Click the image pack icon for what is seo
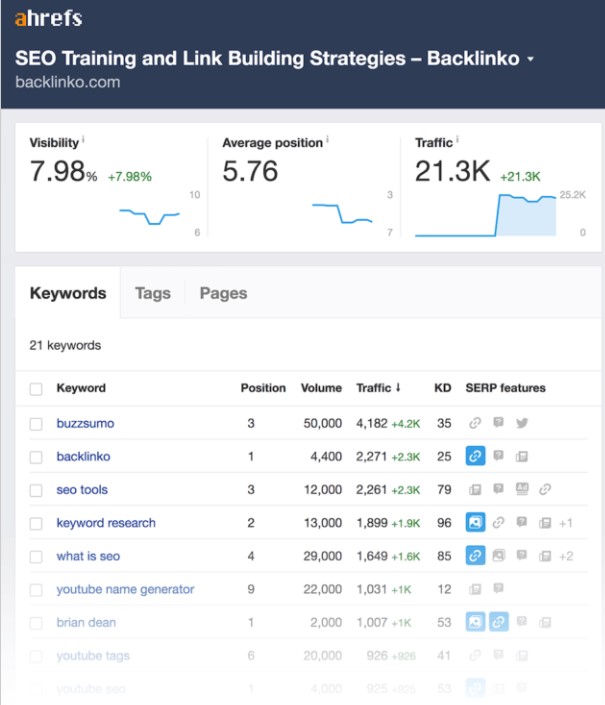Image resolution: width=605 pixels, height=705 pixels. [x=498, y=556]
